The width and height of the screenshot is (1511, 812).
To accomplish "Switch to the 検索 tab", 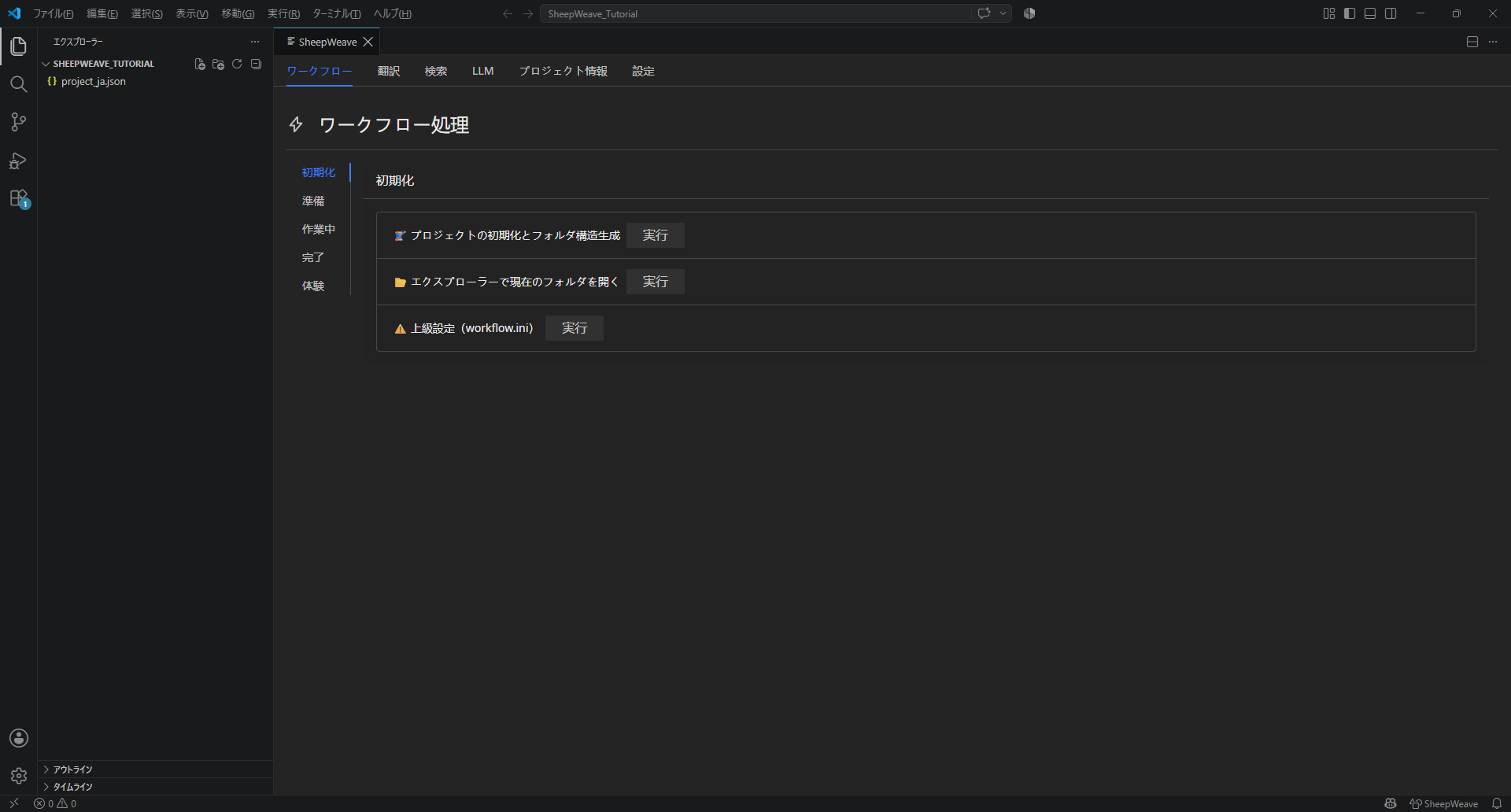I will point(436,71).
